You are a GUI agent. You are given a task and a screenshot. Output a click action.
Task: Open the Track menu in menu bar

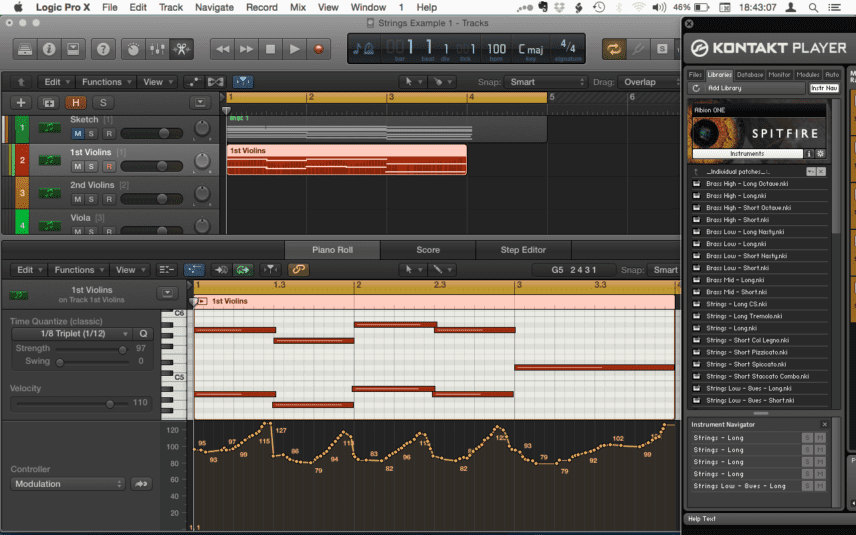[x=171, y=7]
